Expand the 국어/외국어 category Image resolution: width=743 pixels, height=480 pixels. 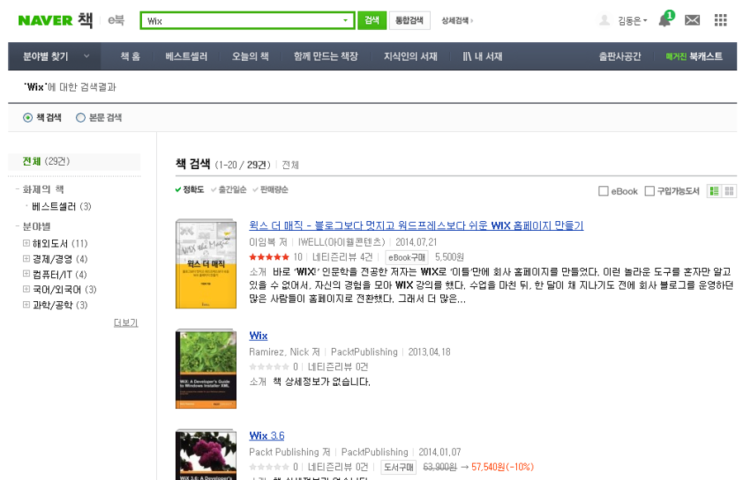(26, 289)
